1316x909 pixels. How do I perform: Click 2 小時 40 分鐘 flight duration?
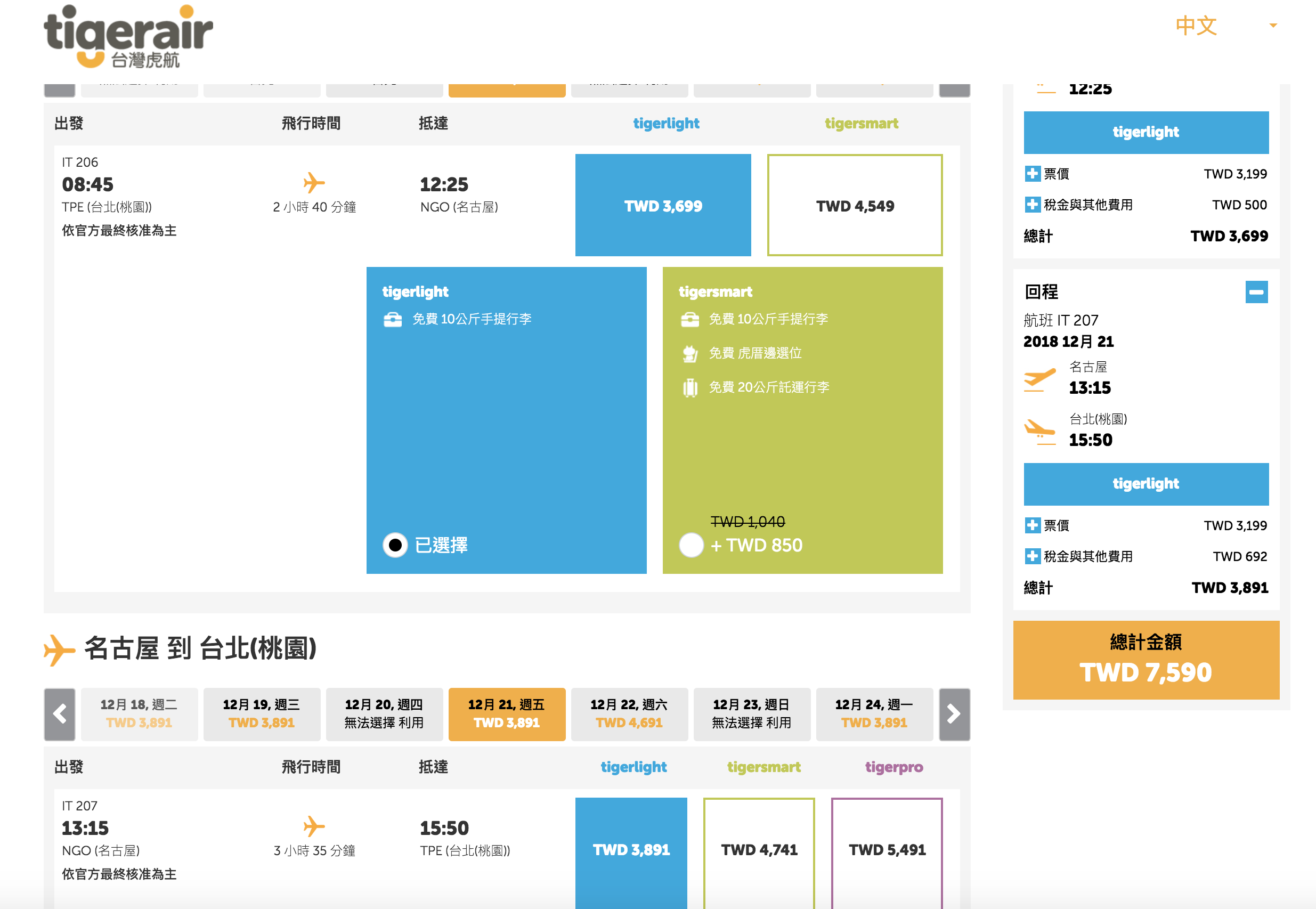click(314, 207)
